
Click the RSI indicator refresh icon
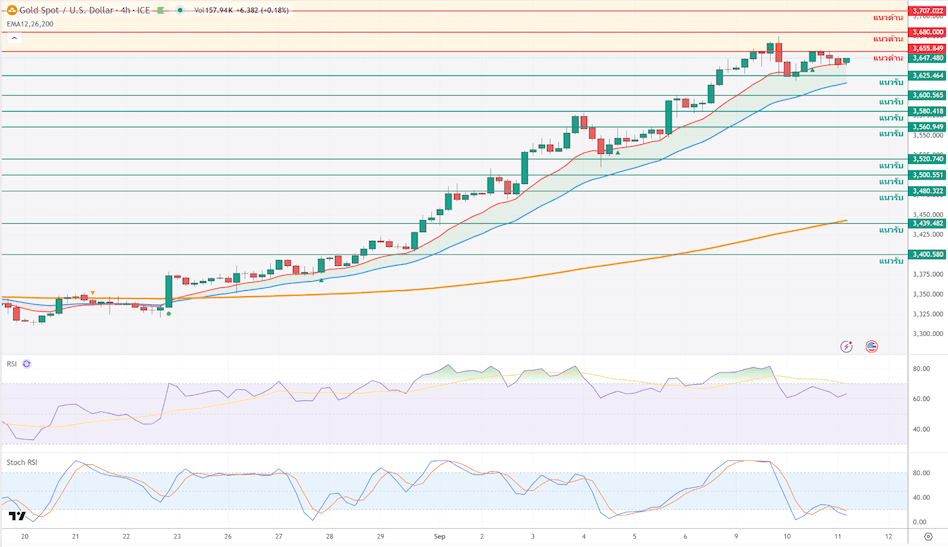tap(27, 364)
